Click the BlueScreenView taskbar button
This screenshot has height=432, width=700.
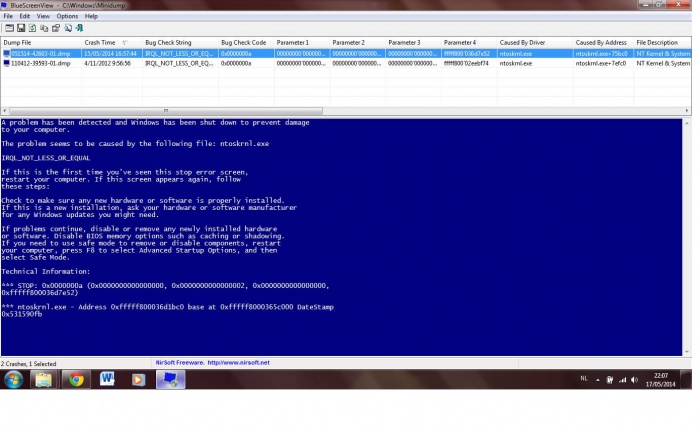170,380
